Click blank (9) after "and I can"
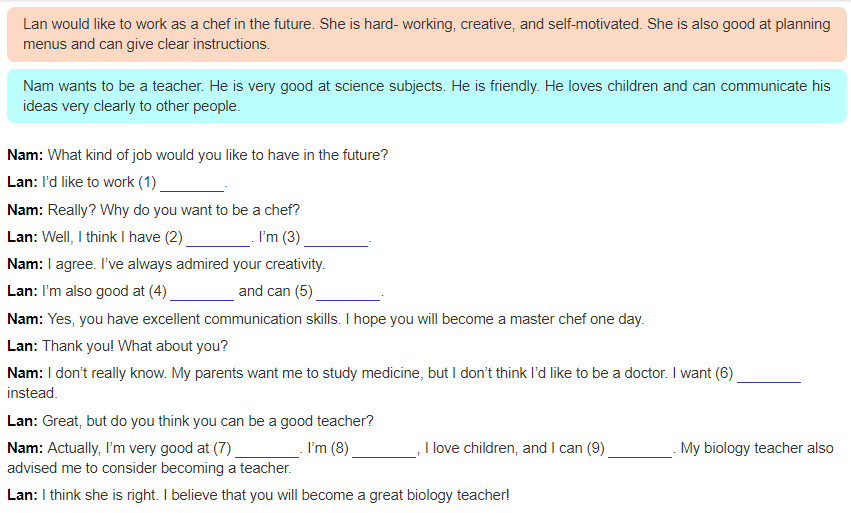The width and height of the screenshot is (851, 513). pos(640,449)
